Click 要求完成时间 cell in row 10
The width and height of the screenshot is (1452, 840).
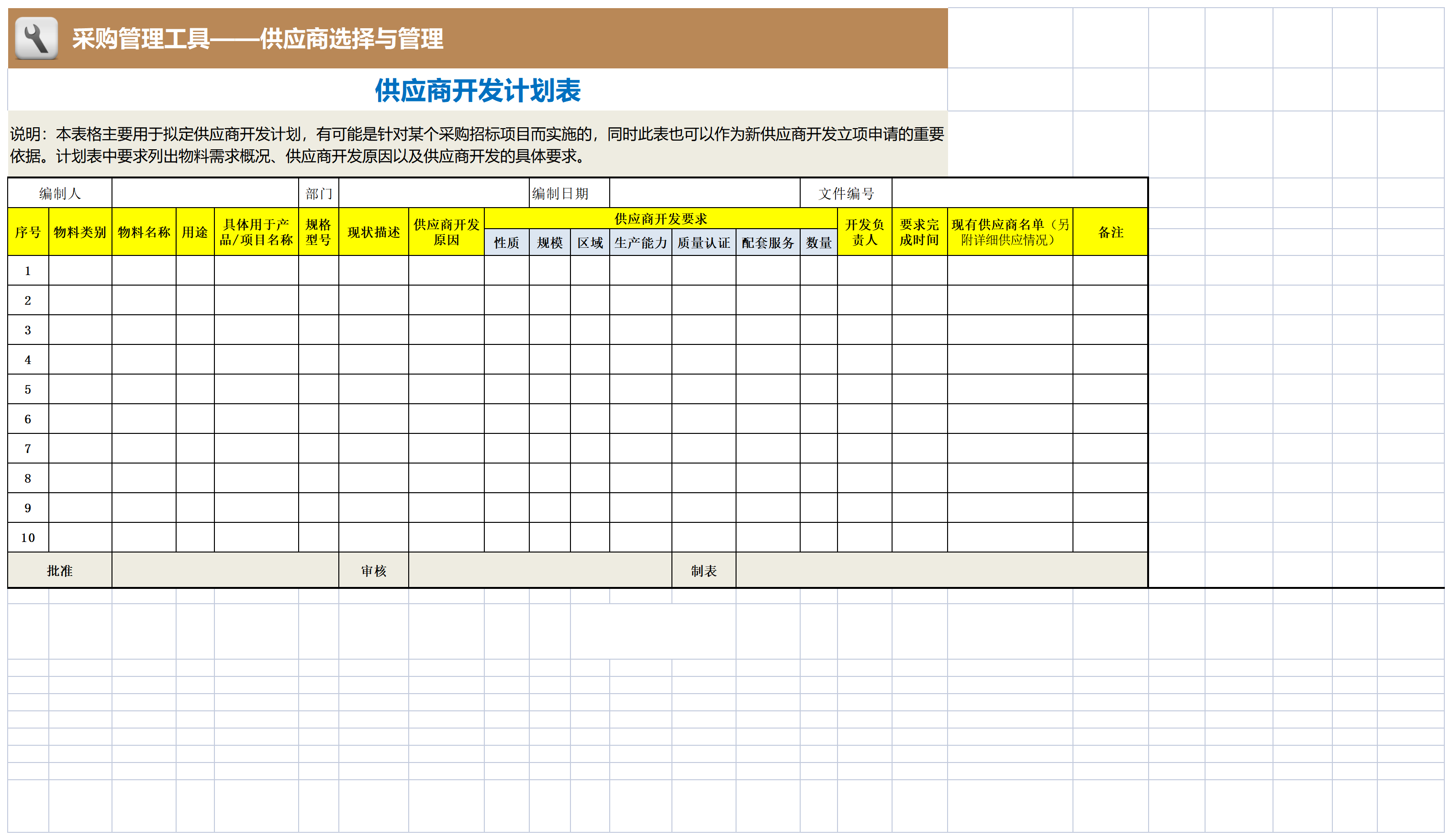click(x=920, y=538)
